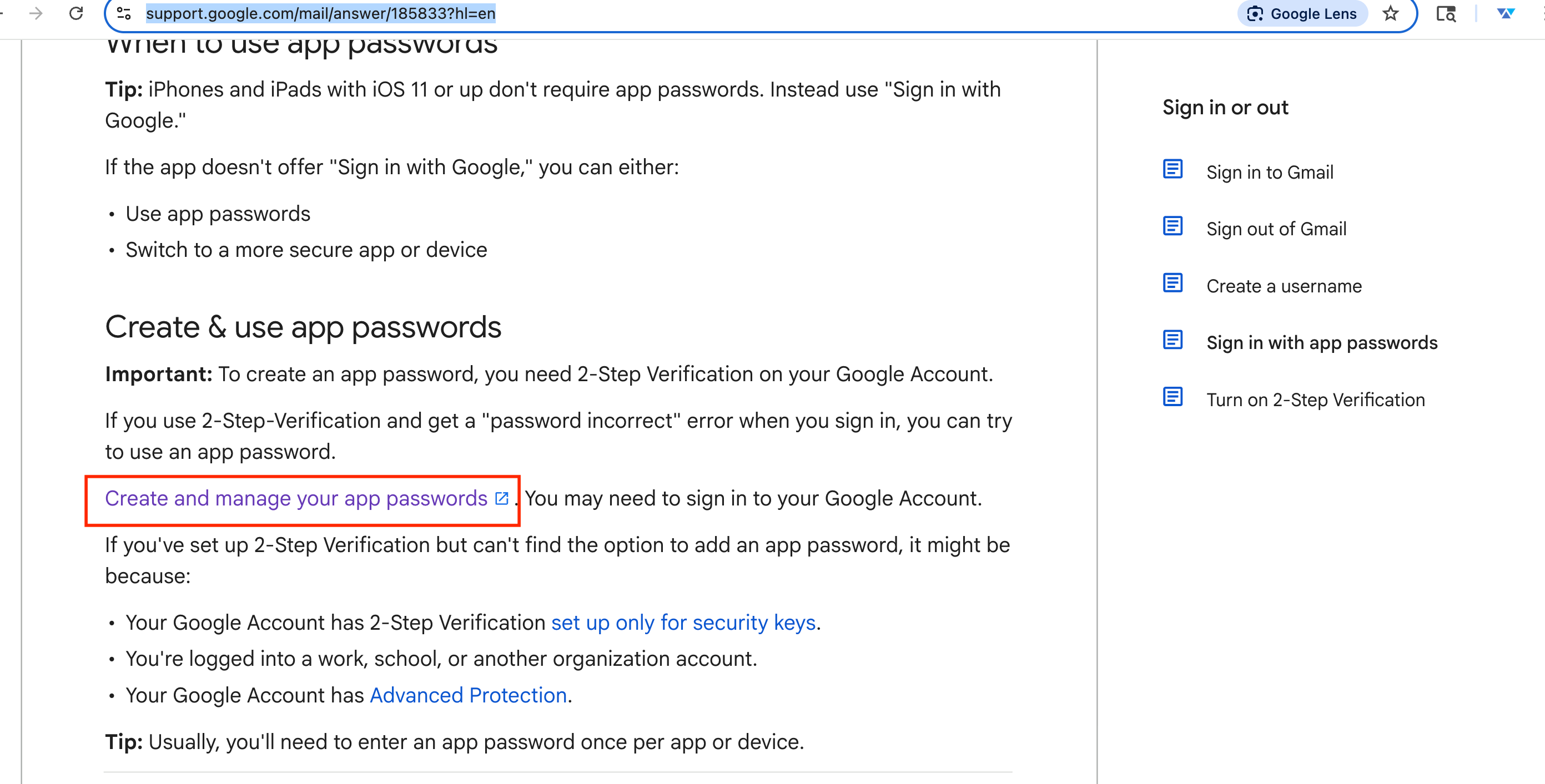
Task: Open the Advanced Protection link
Action: [469, 695]
